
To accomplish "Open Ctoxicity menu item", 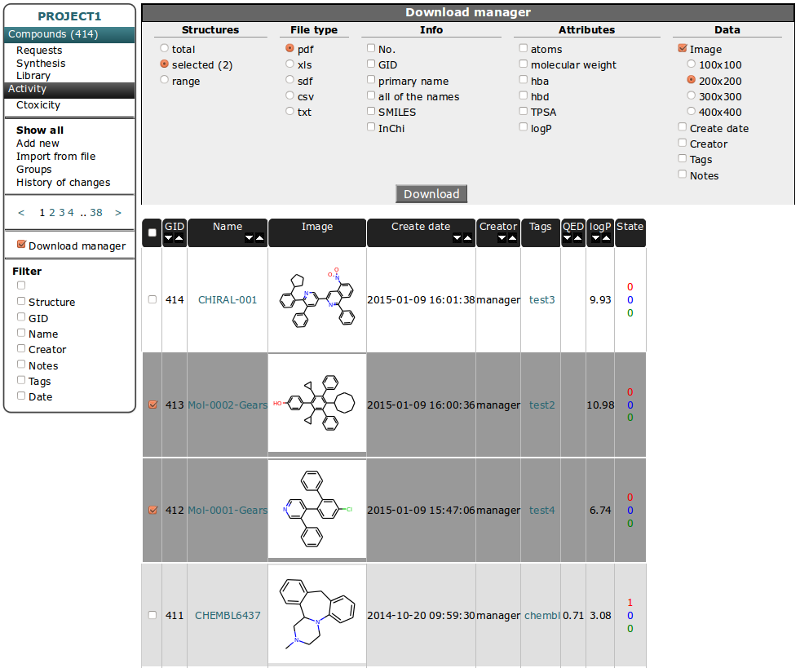I will [38, 105].
